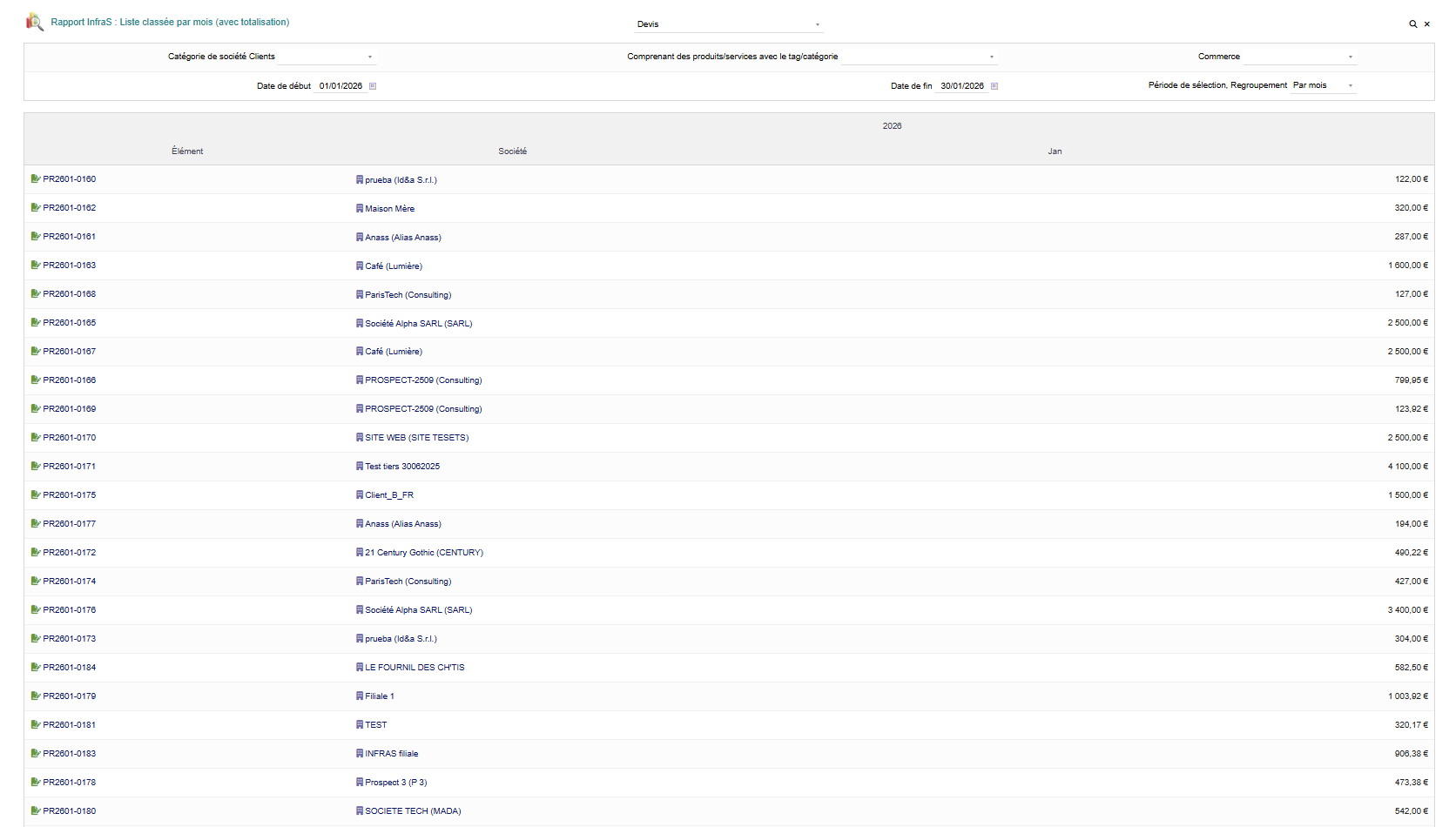Open quote PR2601-0171

pyautogui.click(x=70, y=467)
